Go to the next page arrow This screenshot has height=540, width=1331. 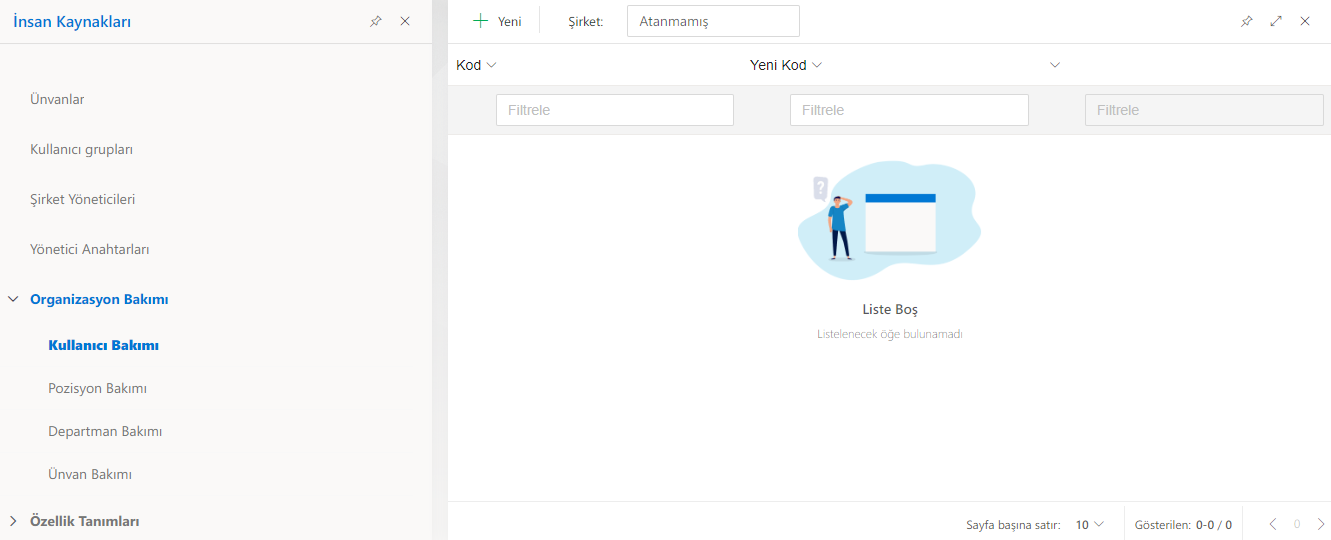pos(1320,524)
